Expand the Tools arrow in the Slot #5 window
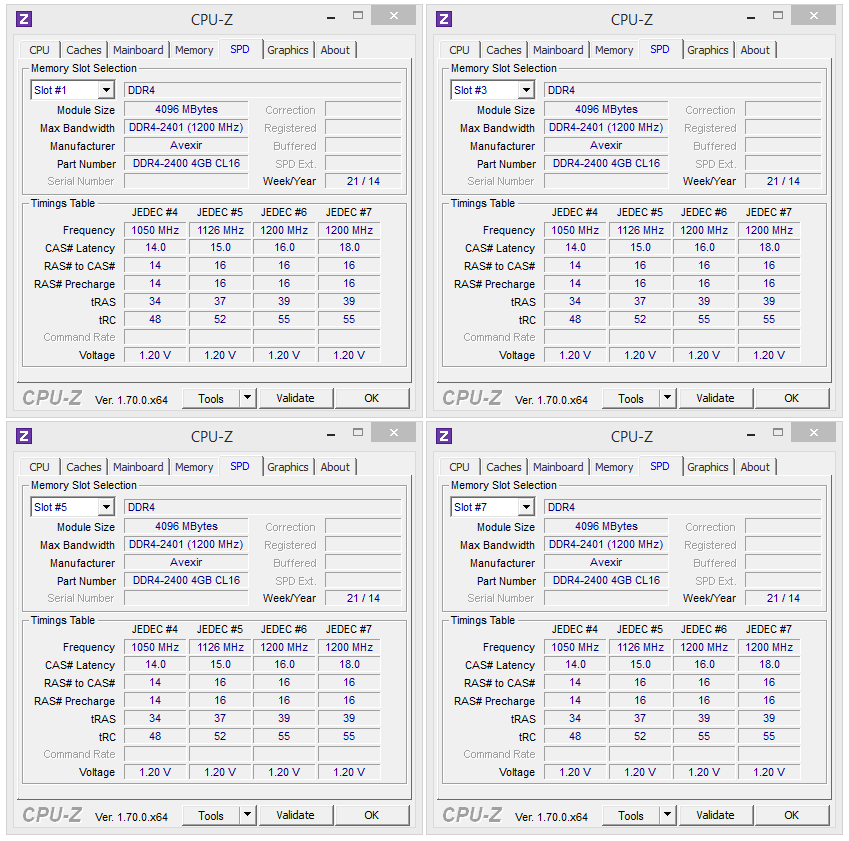Image resolution: width=849 pixels, height=841 pixels. 247,815
